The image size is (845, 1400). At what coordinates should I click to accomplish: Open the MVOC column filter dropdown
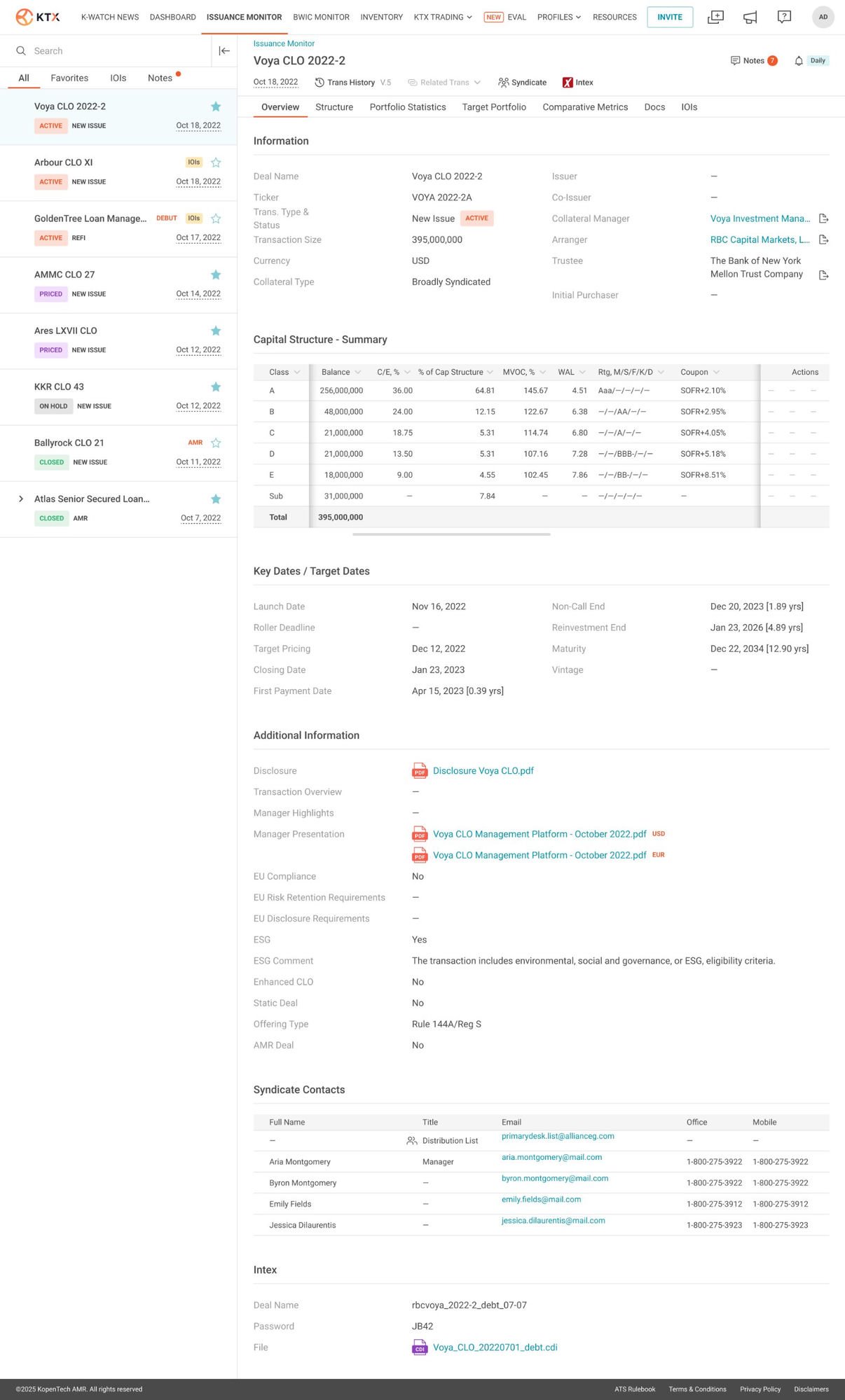pyautogui.click(x=542, y=372)
